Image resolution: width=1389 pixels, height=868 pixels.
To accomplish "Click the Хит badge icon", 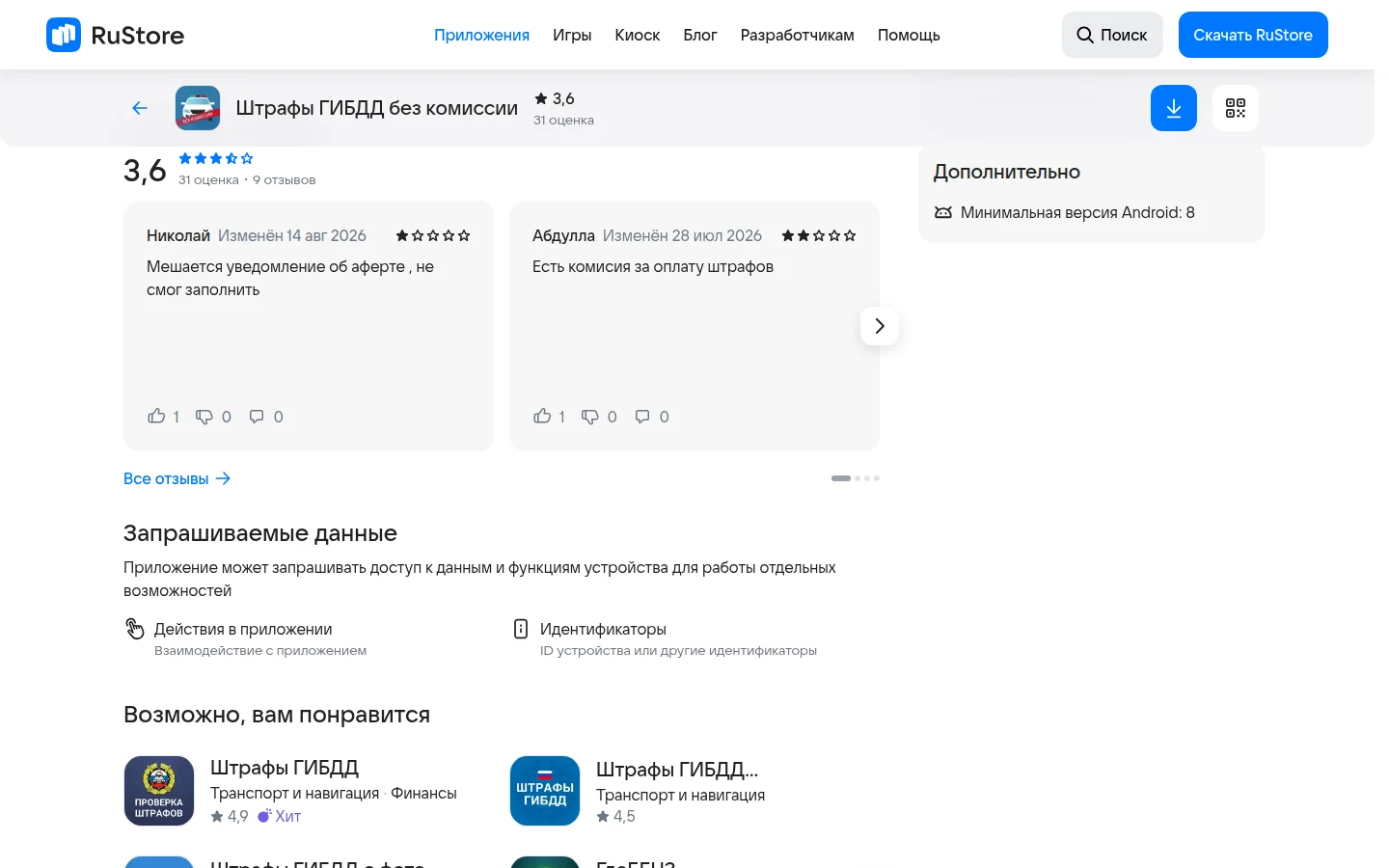I will [x=264, y=816].
